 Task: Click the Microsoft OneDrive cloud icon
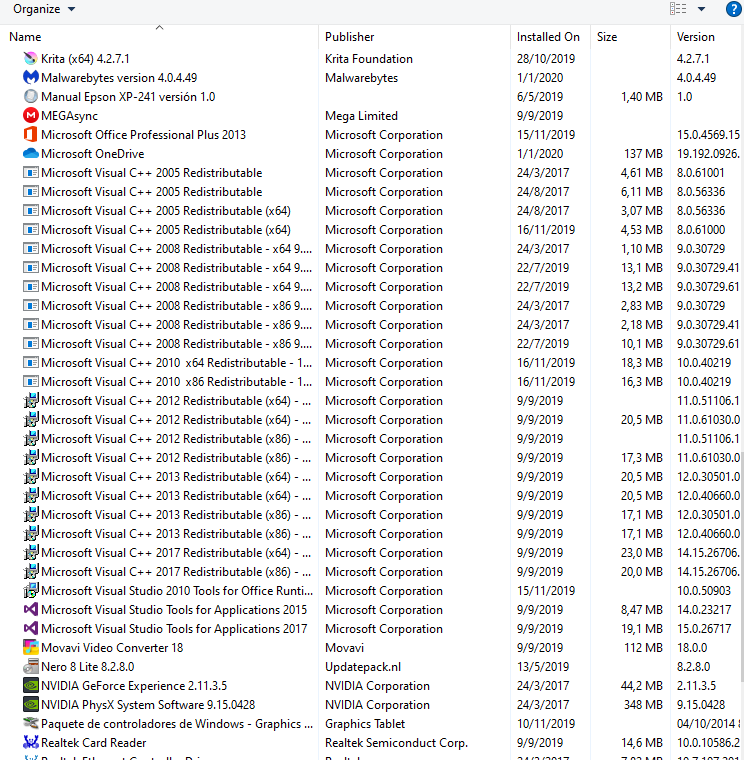[31, 154]
